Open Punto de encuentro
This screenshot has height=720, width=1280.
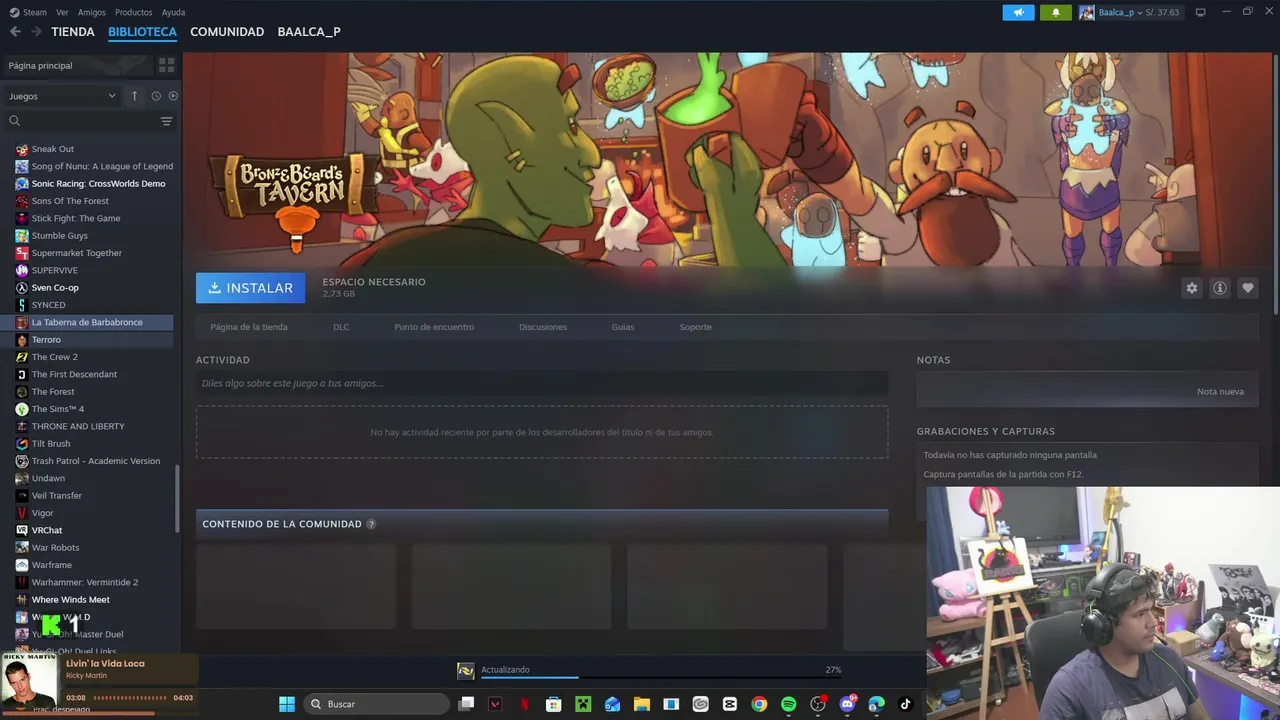tap(434, 327)
